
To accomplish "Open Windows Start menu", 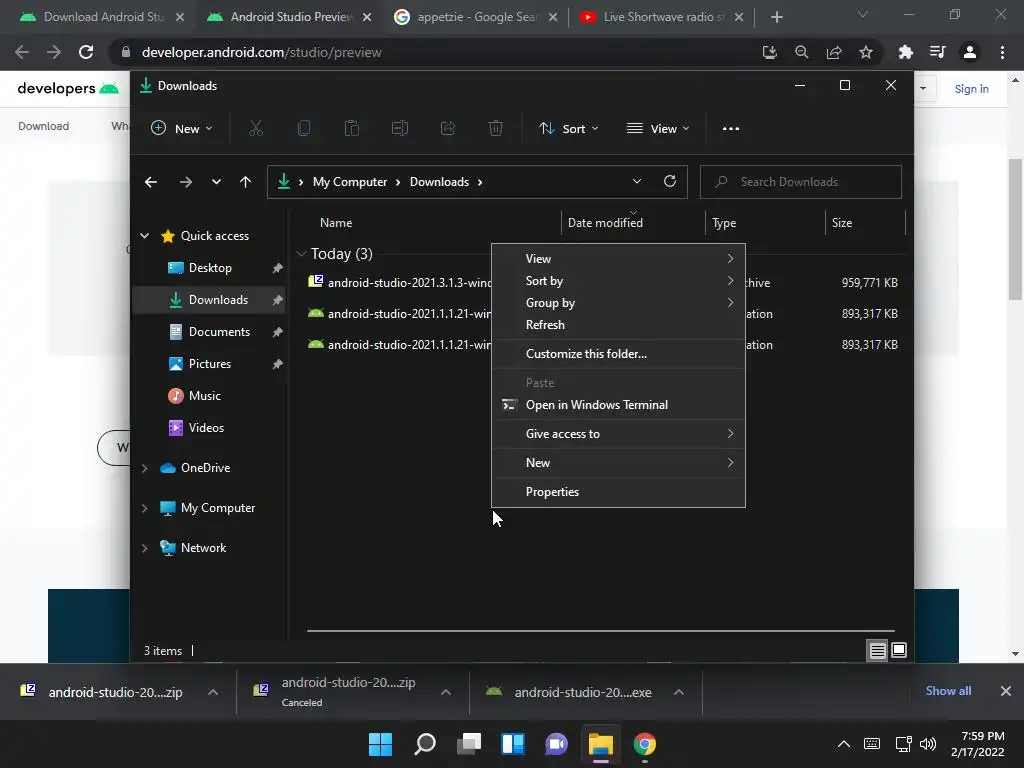I will click(380, 744).
